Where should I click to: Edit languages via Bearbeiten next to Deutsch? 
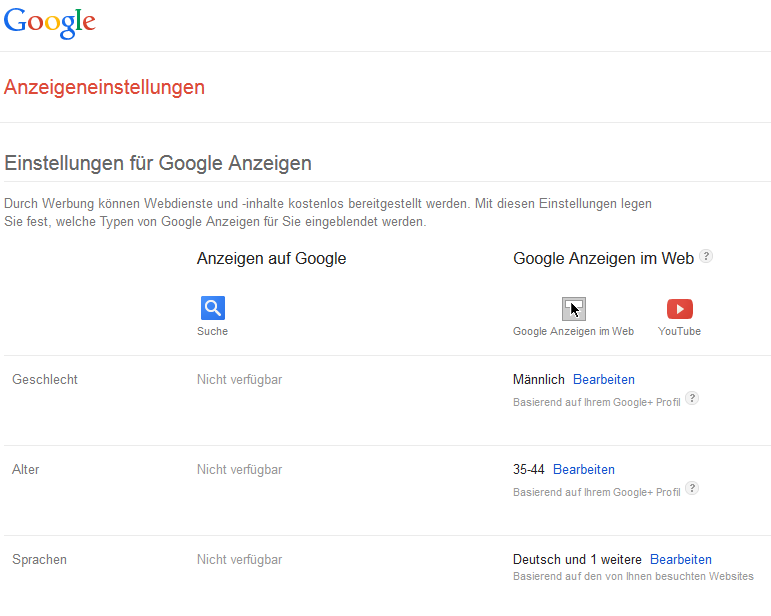coord(681,559)
